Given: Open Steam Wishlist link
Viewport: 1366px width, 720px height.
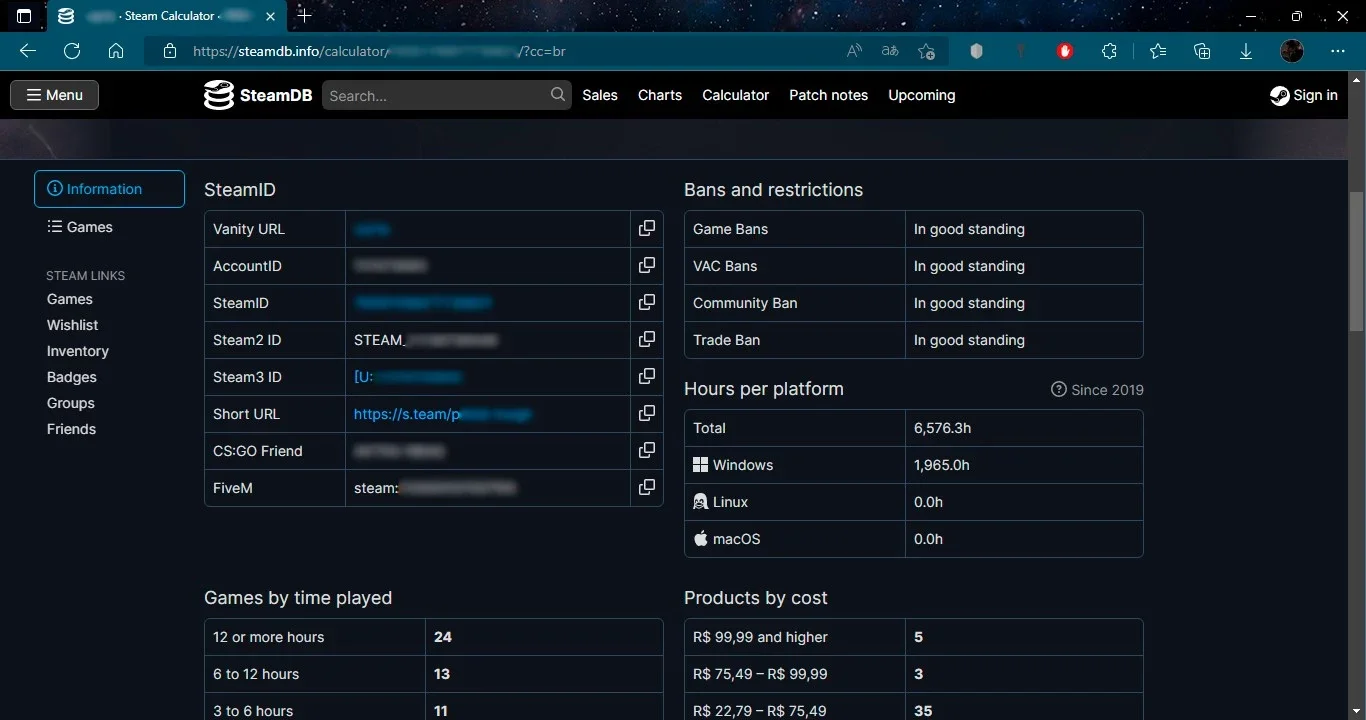Looking at the screenshot, I should click(73, 325).
